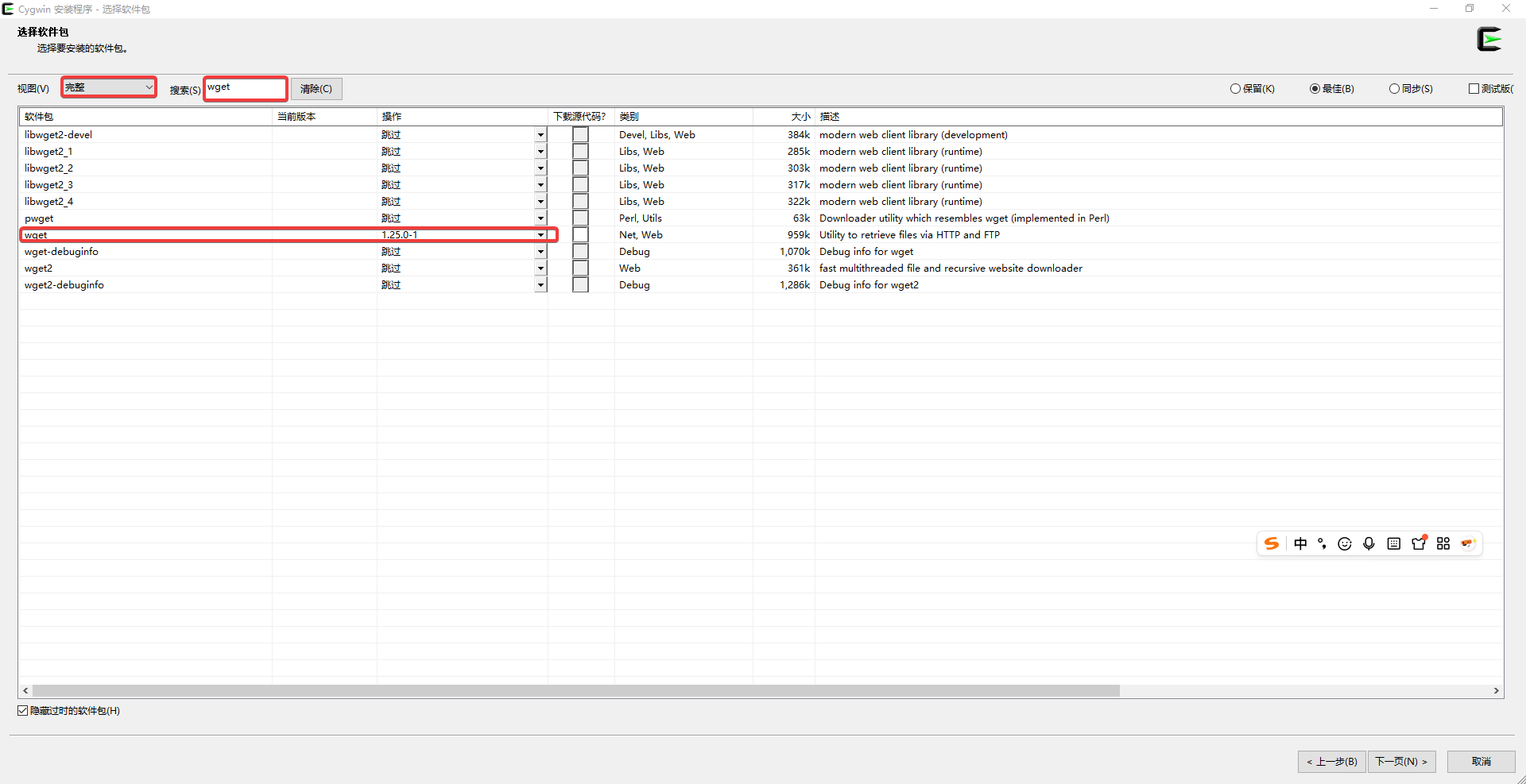Select the 同步(S) radio option
Image resolution: width=1526 pixels, height=784 pixels.
(1395, 89)
